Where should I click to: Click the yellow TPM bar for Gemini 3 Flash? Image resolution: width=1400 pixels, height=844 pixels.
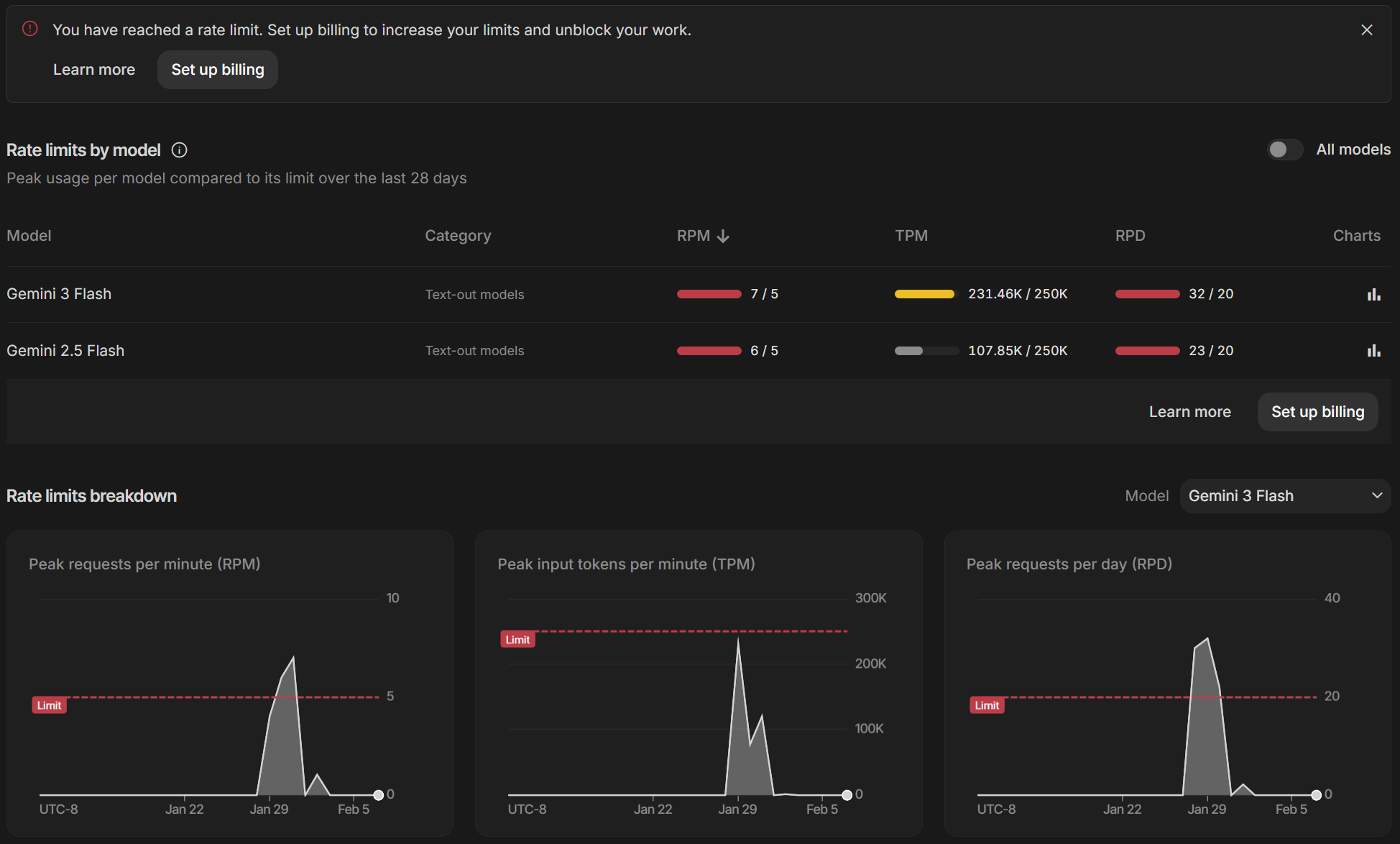pos(925,294)
